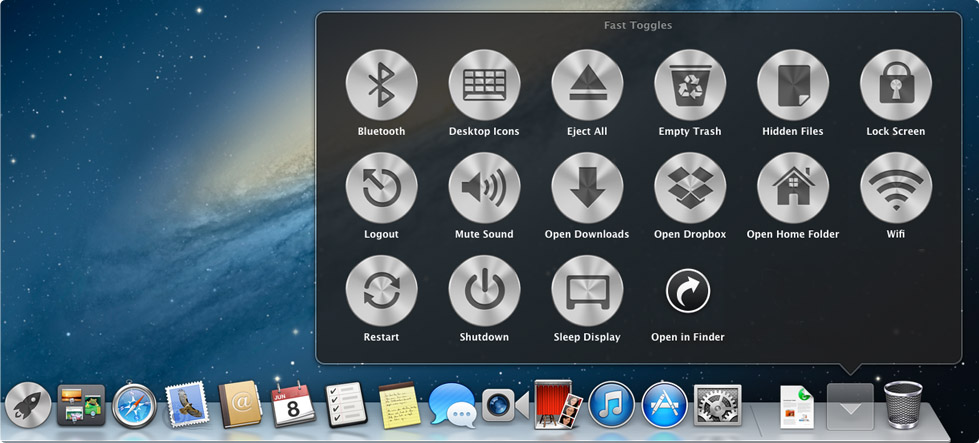The width and height of the screenshot is (979, 443).
Task: Click the Restart icon
Action: click(x=381, y=291)
